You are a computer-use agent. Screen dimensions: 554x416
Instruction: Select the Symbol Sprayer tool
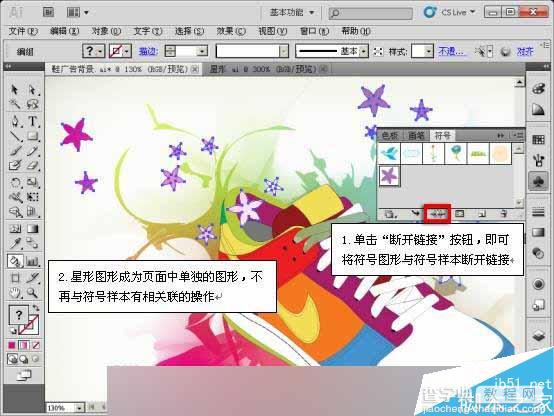14,262
